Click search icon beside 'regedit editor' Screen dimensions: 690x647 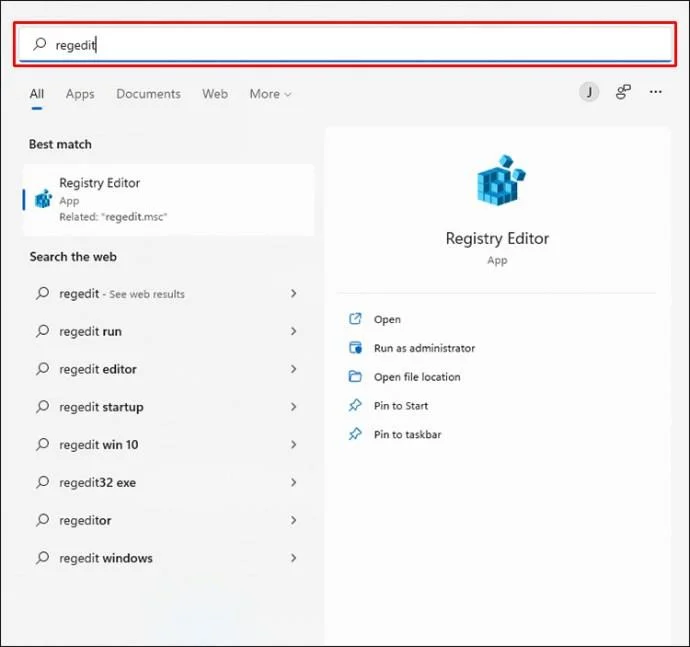pos(42,368)
